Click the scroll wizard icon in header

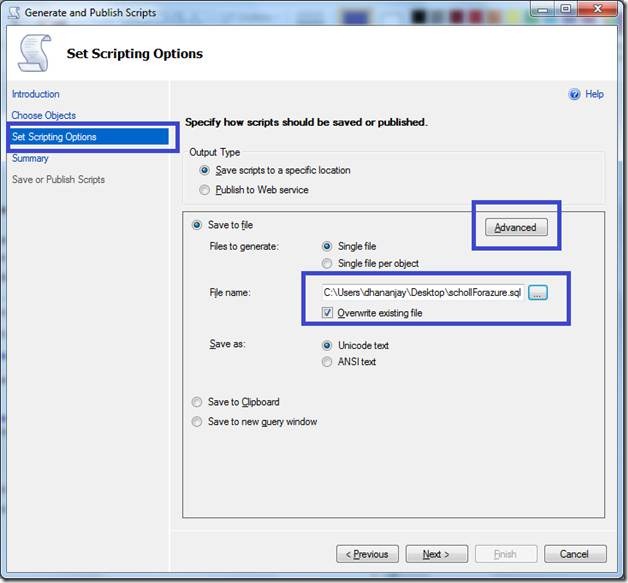pyautogui.click(x=34, y=53)
